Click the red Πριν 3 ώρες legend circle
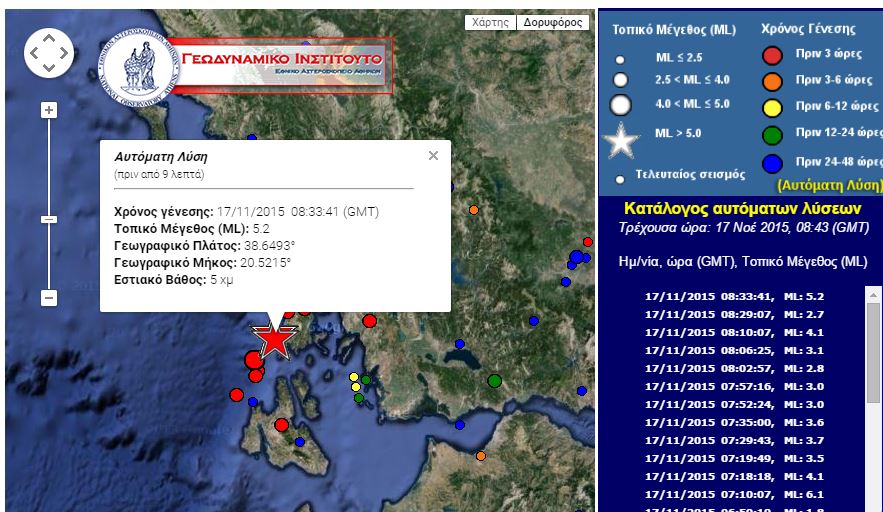Image resolution: width=883 pixels, height=512 pixels. point(772,55)
